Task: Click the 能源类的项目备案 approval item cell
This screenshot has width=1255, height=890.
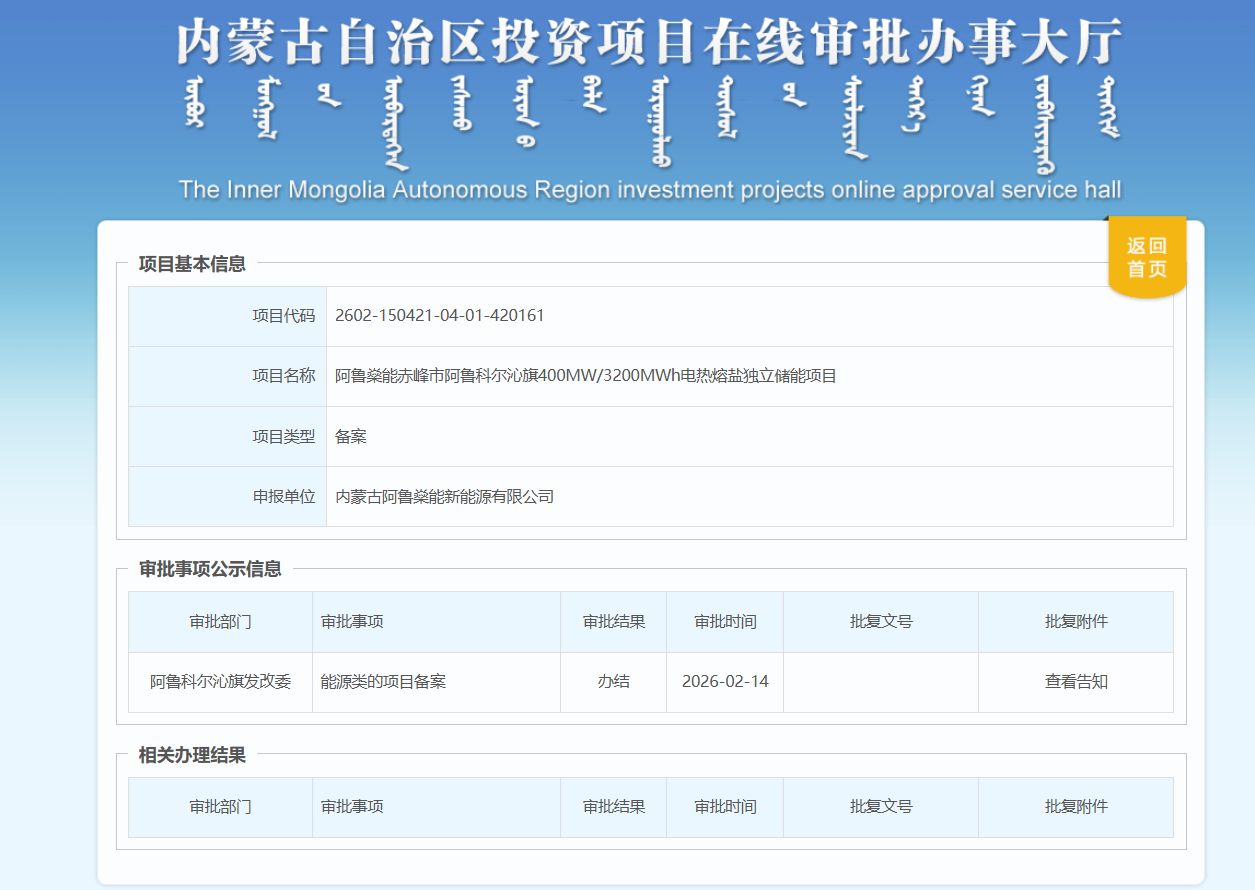Action: click(x=383, y=682)
